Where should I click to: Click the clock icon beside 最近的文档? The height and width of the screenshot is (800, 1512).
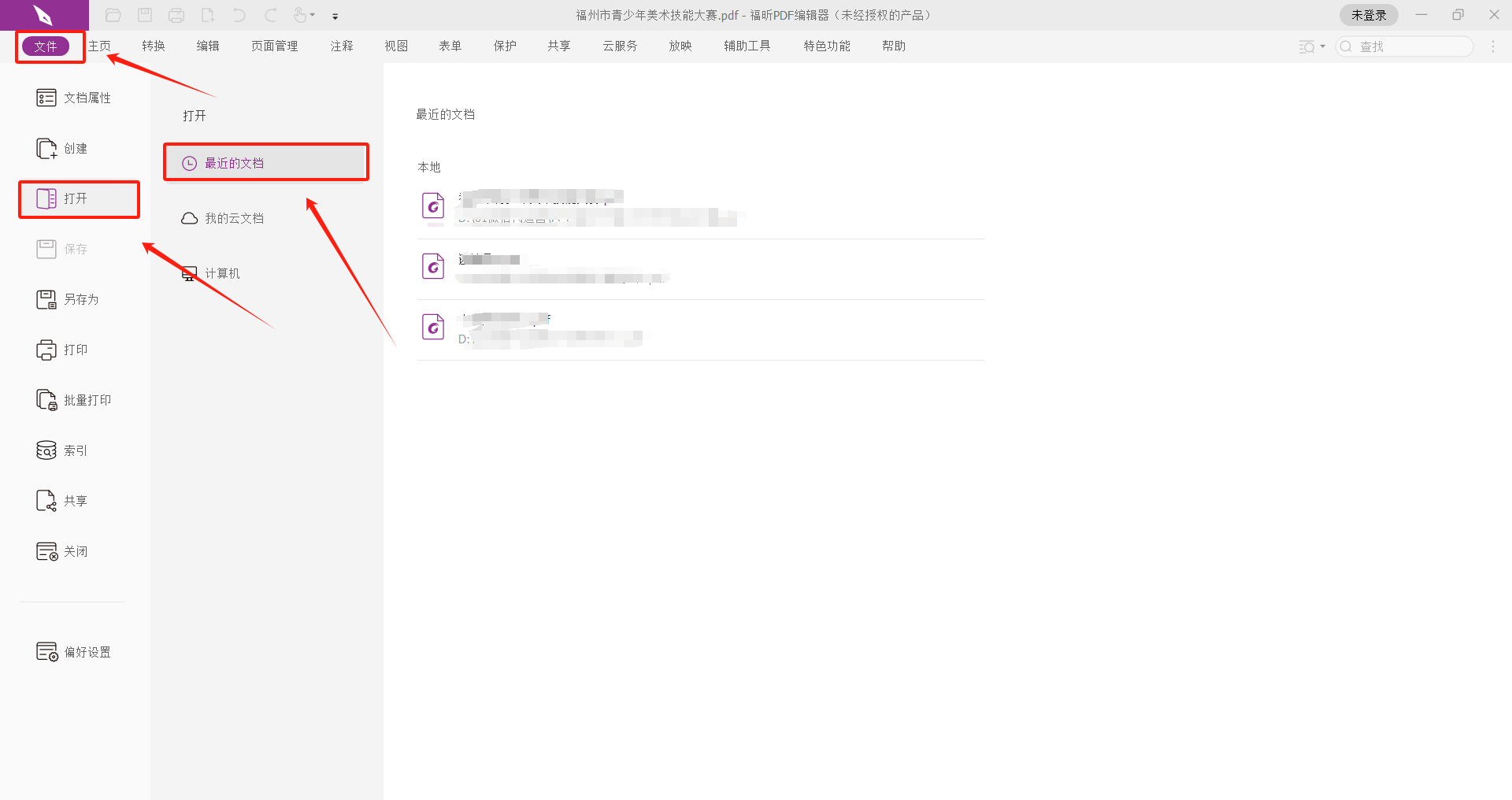coord(189,163)
